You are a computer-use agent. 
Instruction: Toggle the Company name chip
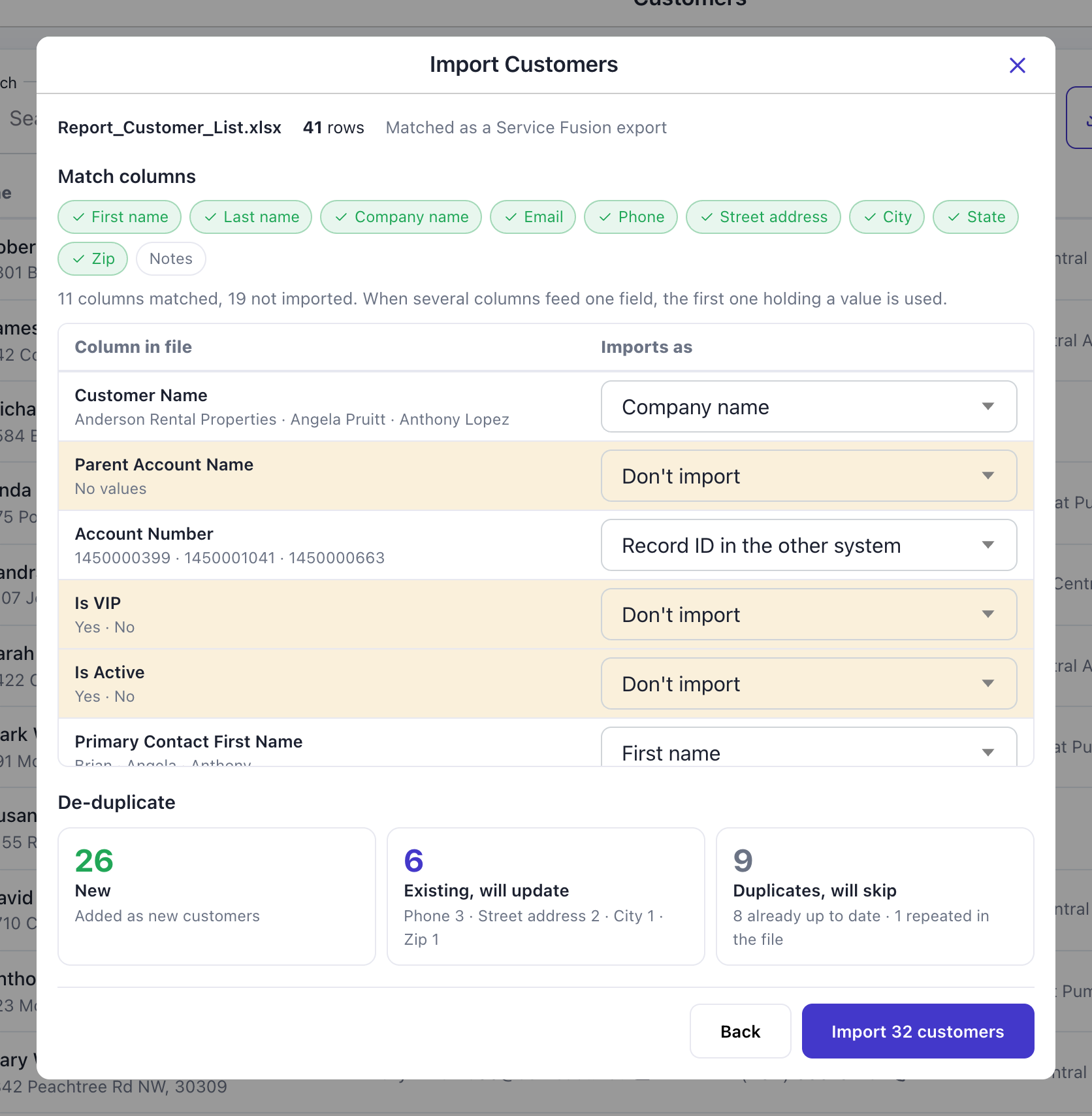401,217
